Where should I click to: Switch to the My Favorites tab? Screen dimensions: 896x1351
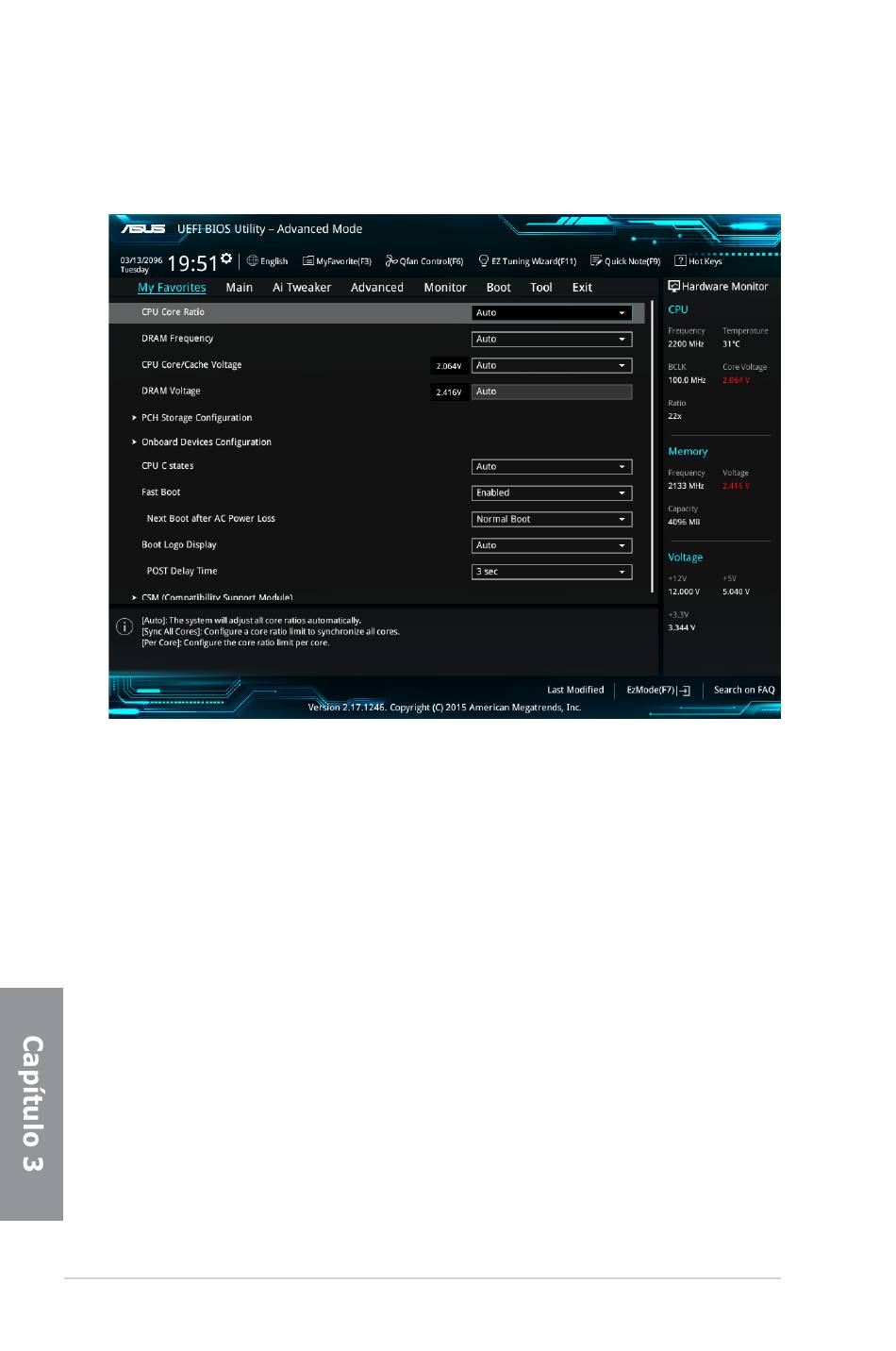pyautogui.click(x=172, y=288)
